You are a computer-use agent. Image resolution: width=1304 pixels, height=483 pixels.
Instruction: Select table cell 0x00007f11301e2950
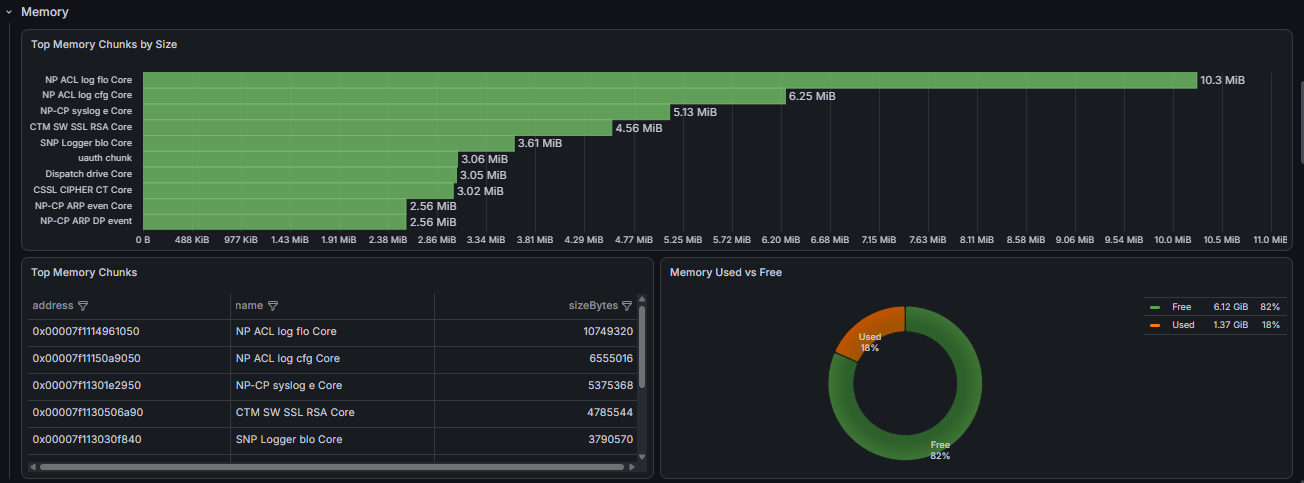tap(130, 385)
